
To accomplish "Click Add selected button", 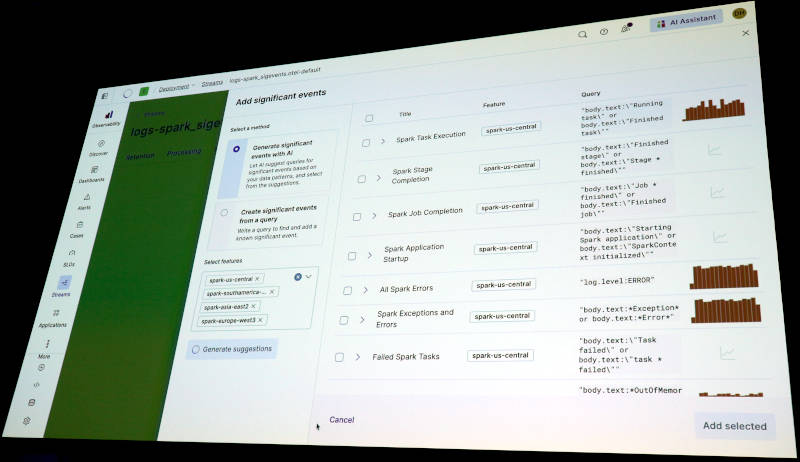I will click(735, 426).
